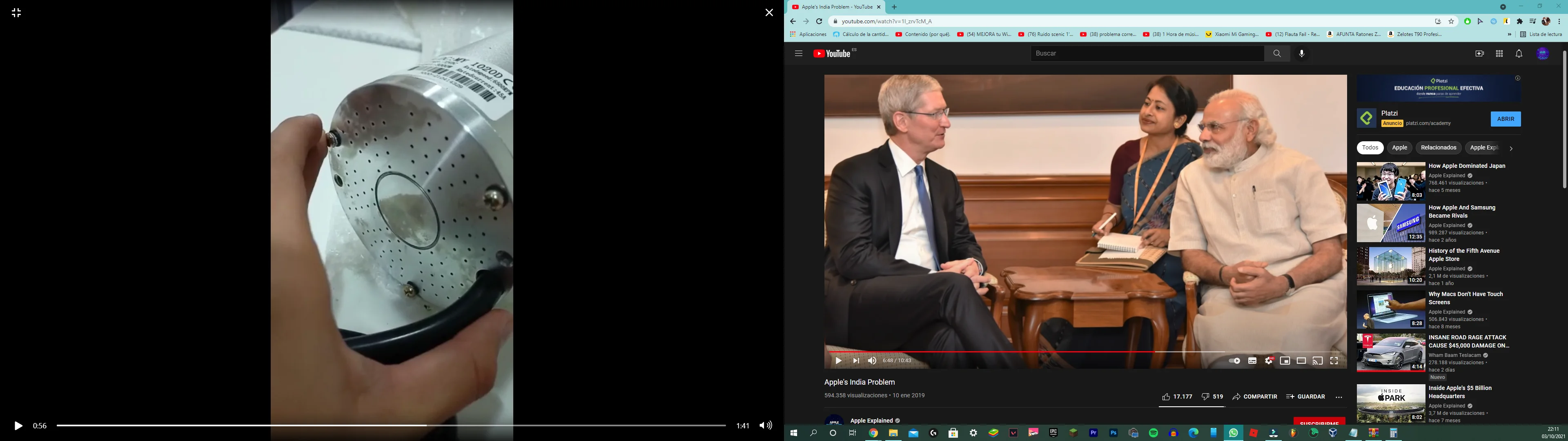Open YouTube video settings gear

tap(1269, 361)
